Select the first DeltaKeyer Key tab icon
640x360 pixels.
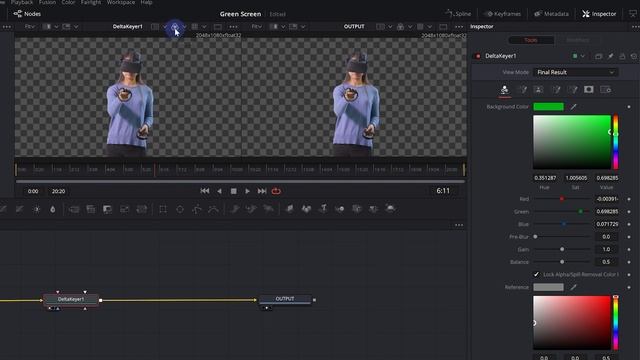coord(505,90)
